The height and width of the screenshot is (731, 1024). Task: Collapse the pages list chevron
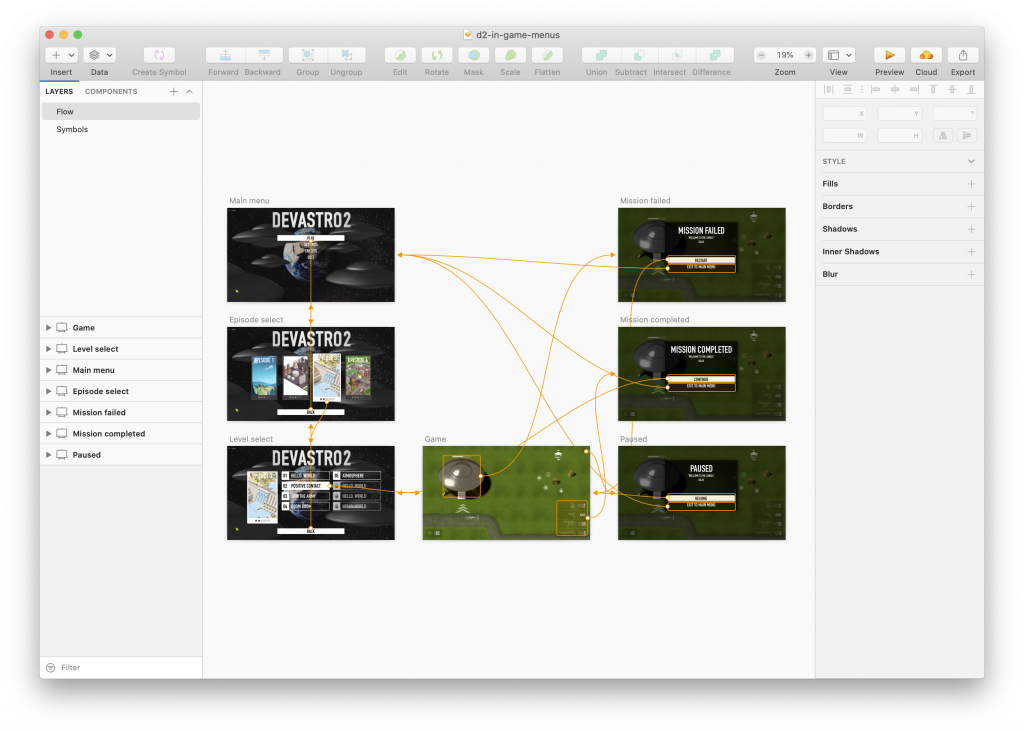[189, 91]
